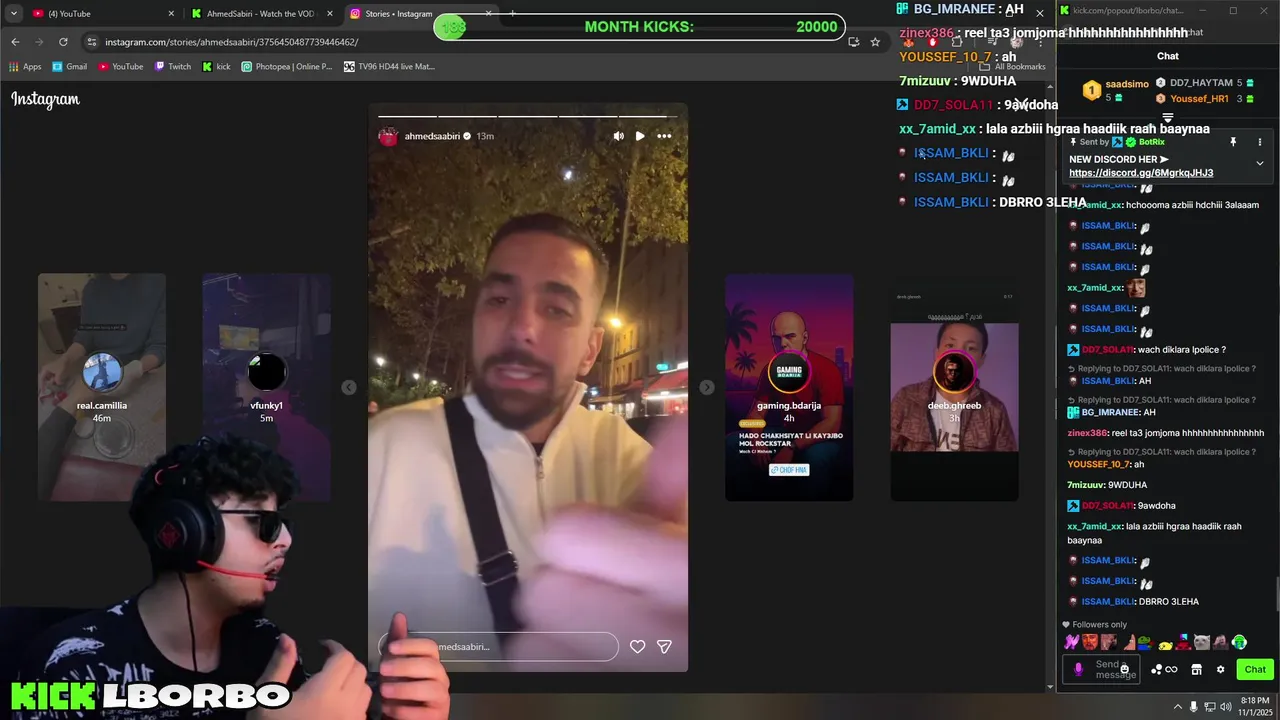Click the Instagram logo

(x=45, y=99)
